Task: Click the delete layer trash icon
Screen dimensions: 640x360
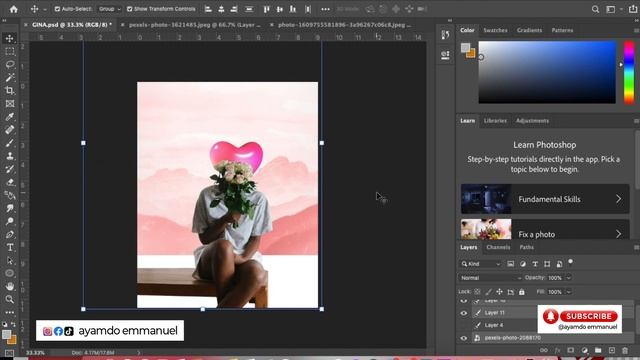Action: [625, 350]
